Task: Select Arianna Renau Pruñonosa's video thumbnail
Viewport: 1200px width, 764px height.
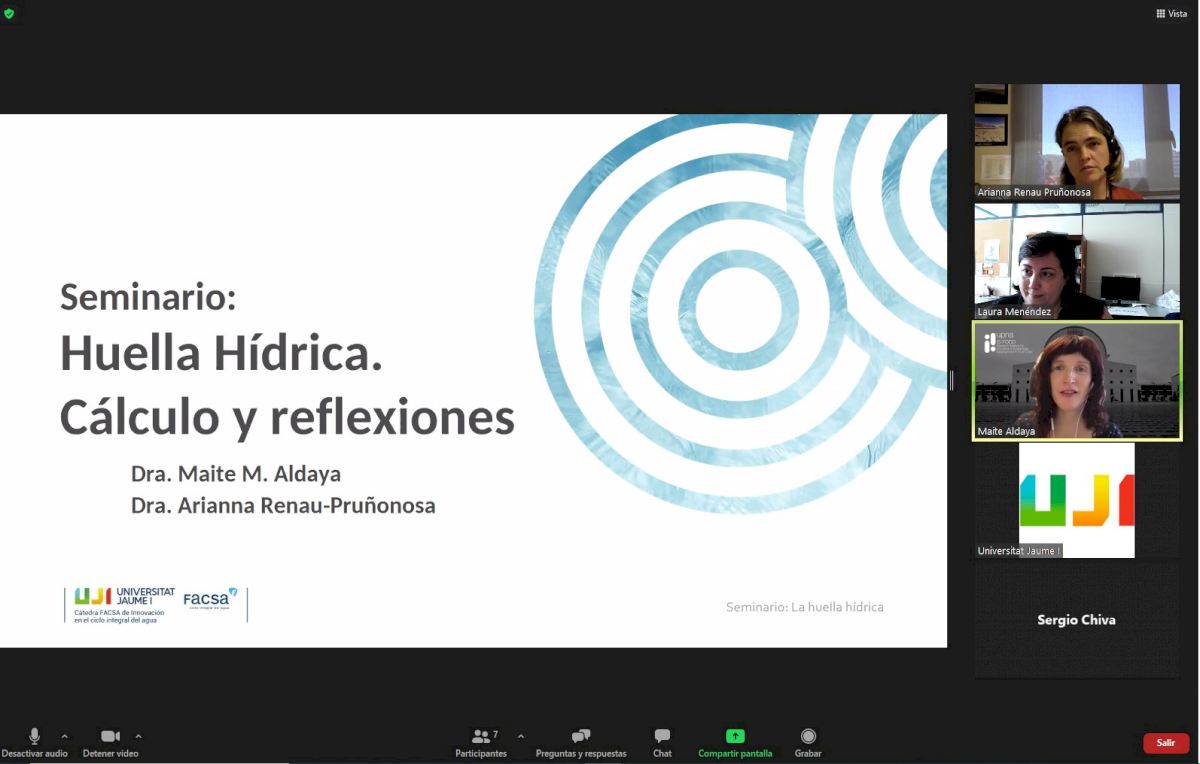Action: [x=1077, y=141]
